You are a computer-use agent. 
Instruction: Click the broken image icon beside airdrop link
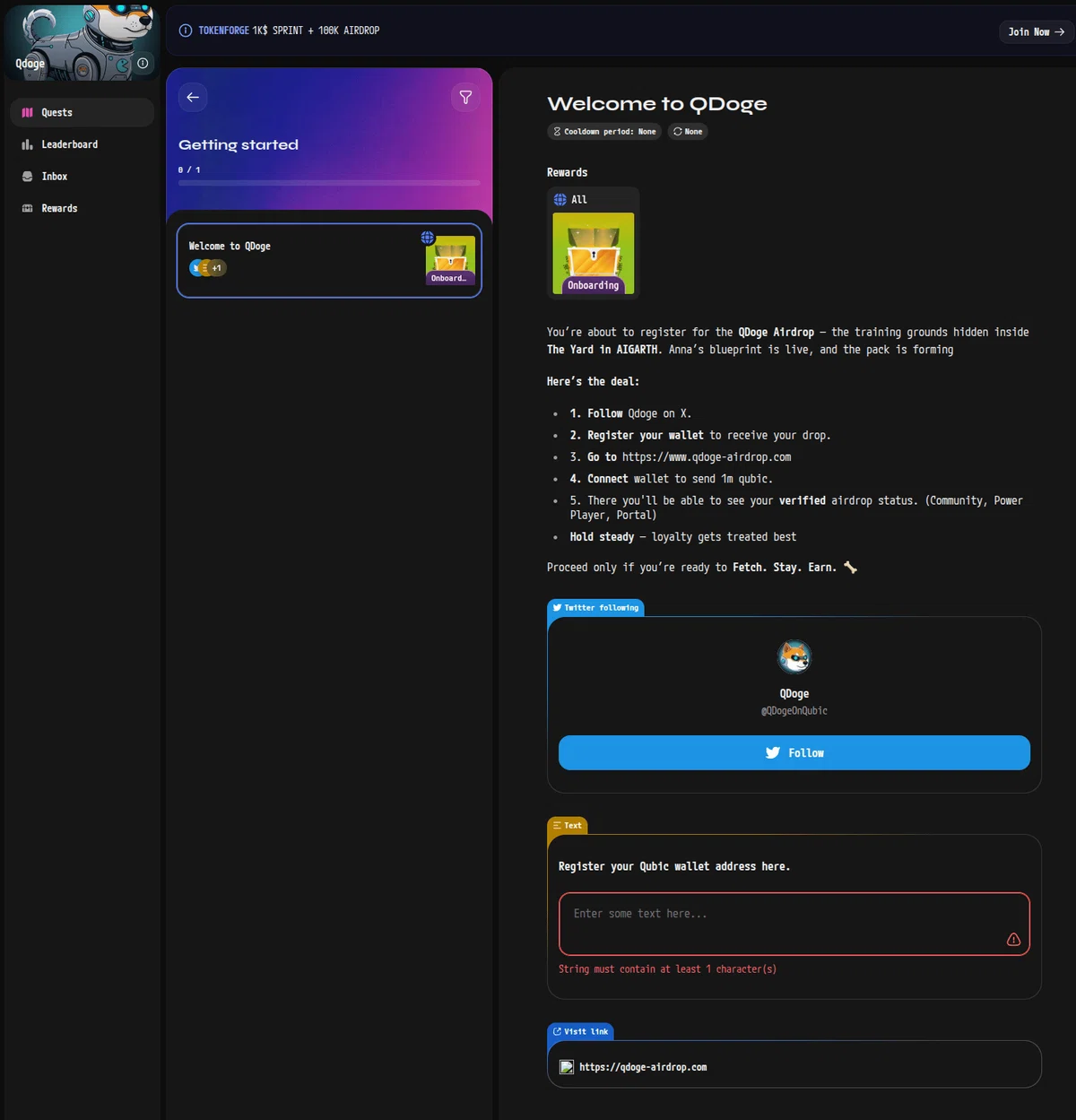tap(567, 1067)
